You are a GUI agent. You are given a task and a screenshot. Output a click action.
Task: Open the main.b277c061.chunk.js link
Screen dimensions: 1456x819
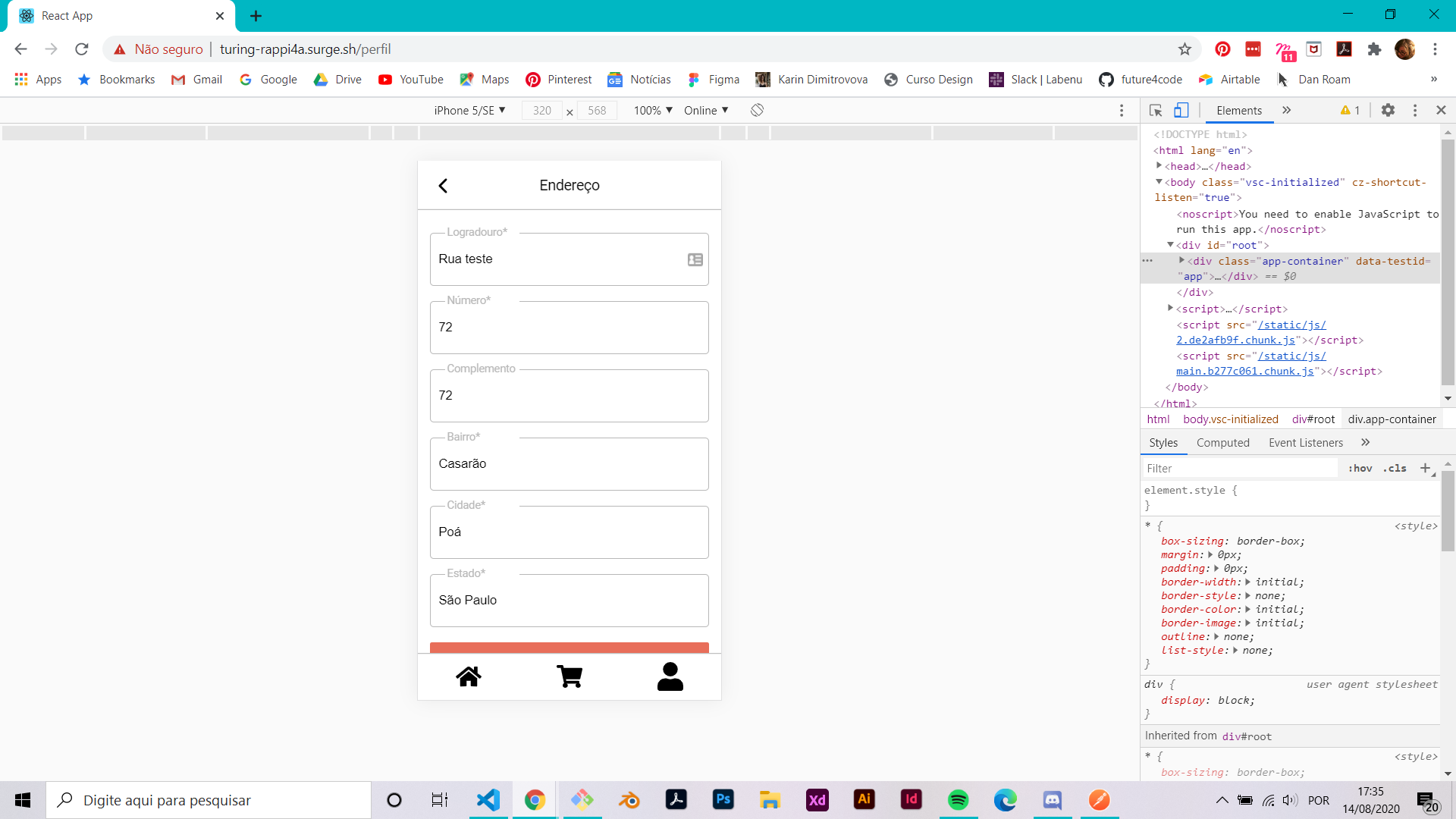[x=1244, y=372]
